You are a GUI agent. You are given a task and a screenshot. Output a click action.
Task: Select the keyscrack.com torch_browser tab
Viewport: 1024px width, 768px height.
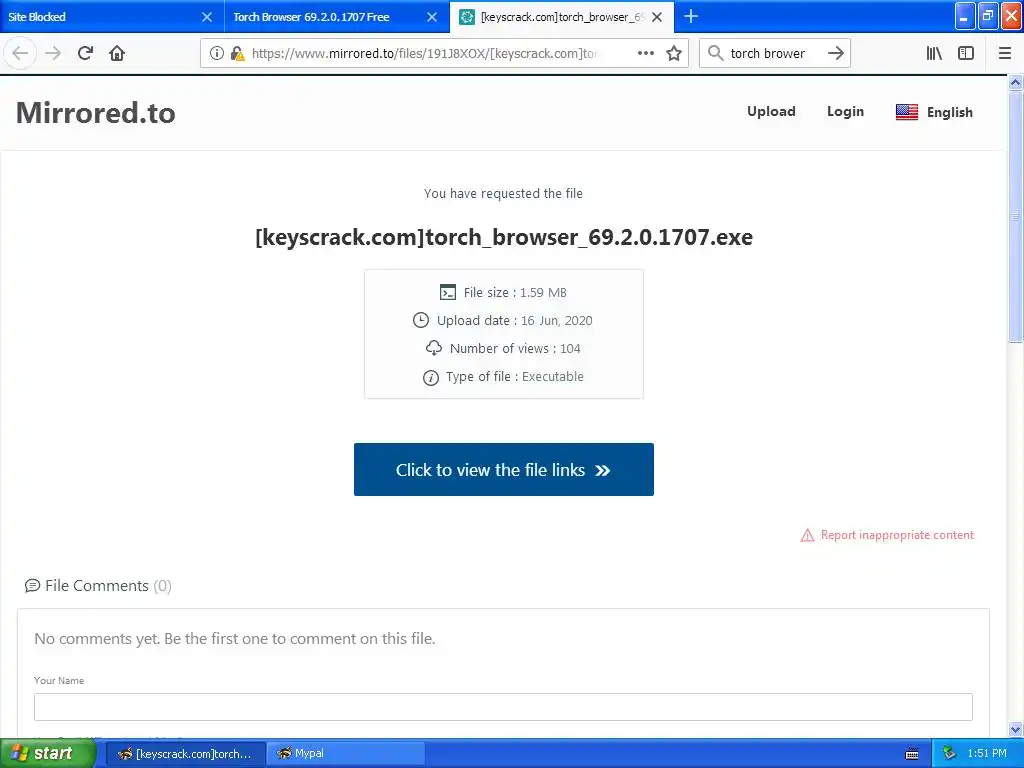click(x=562, y=17)
